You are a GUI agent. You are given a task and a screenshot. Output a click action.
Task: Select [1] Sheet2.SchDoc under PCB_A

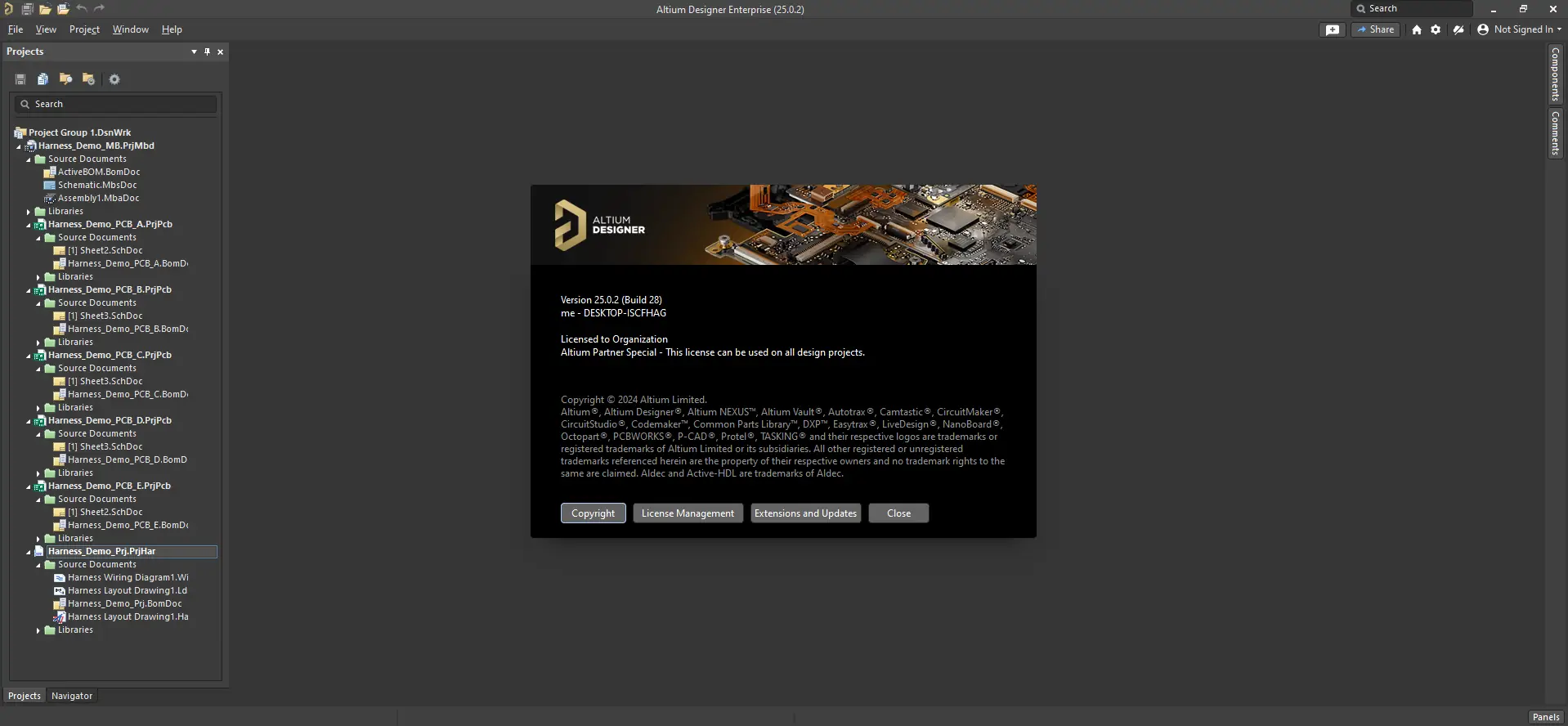click(x=105, y=250)
